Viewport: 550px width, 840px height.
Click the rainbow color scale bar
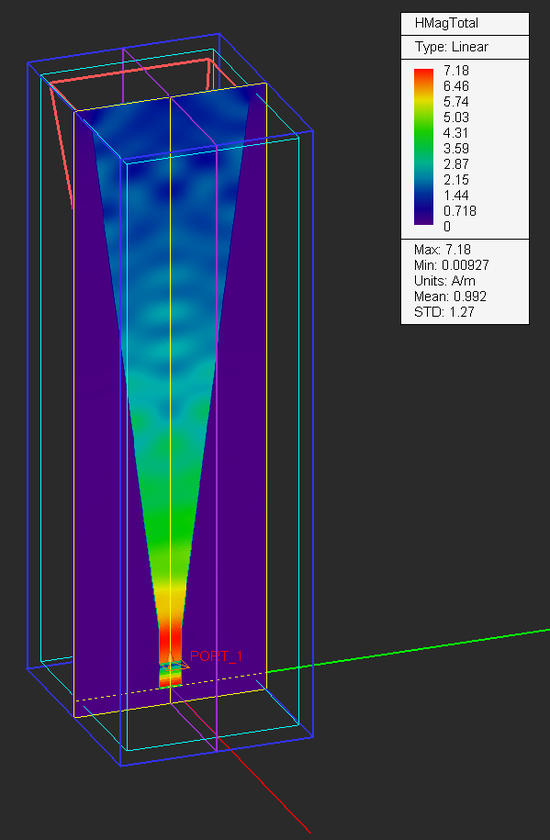pyautogui.click(x=424, y=147)
